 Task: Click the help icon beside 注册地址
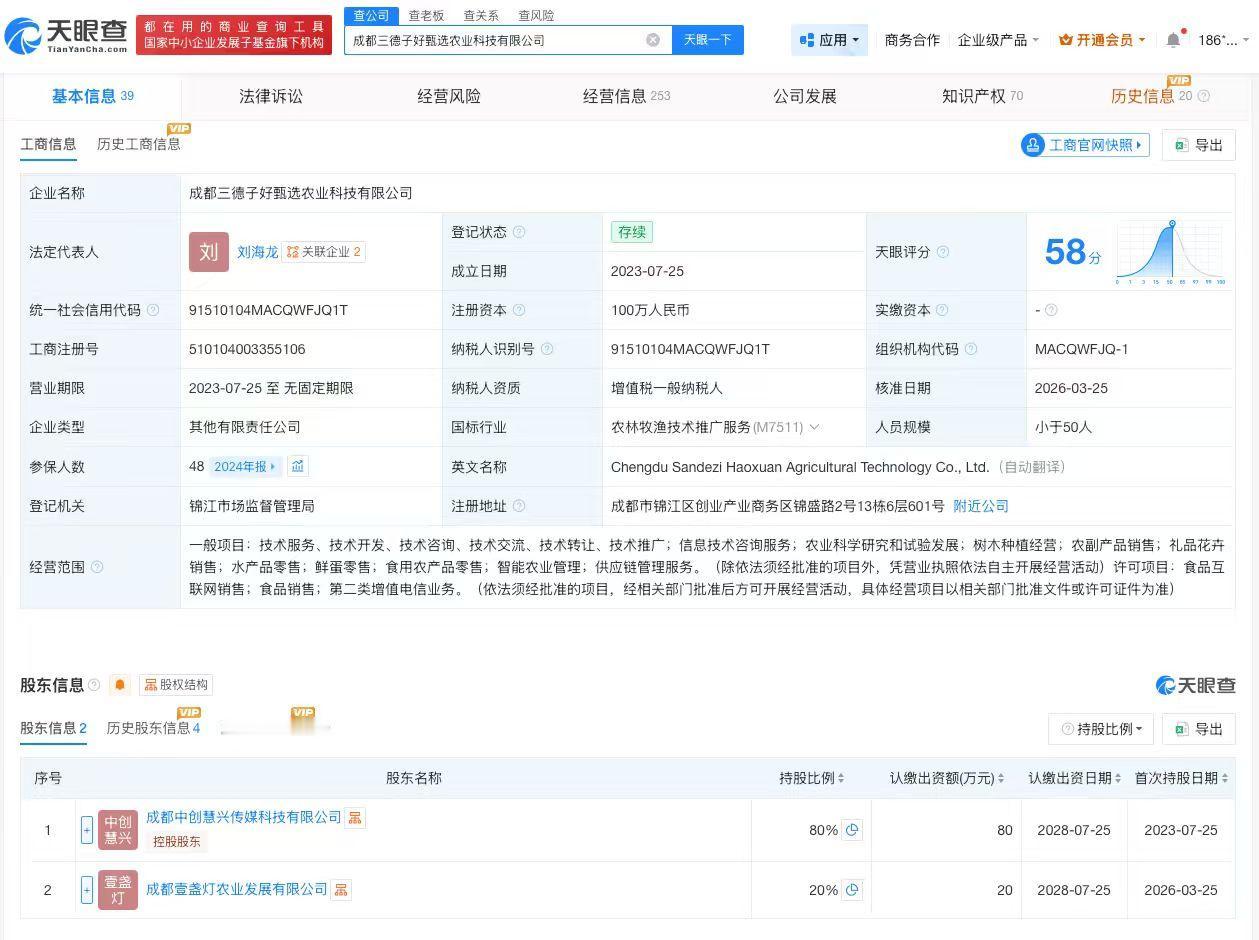[x=519, y=506]
